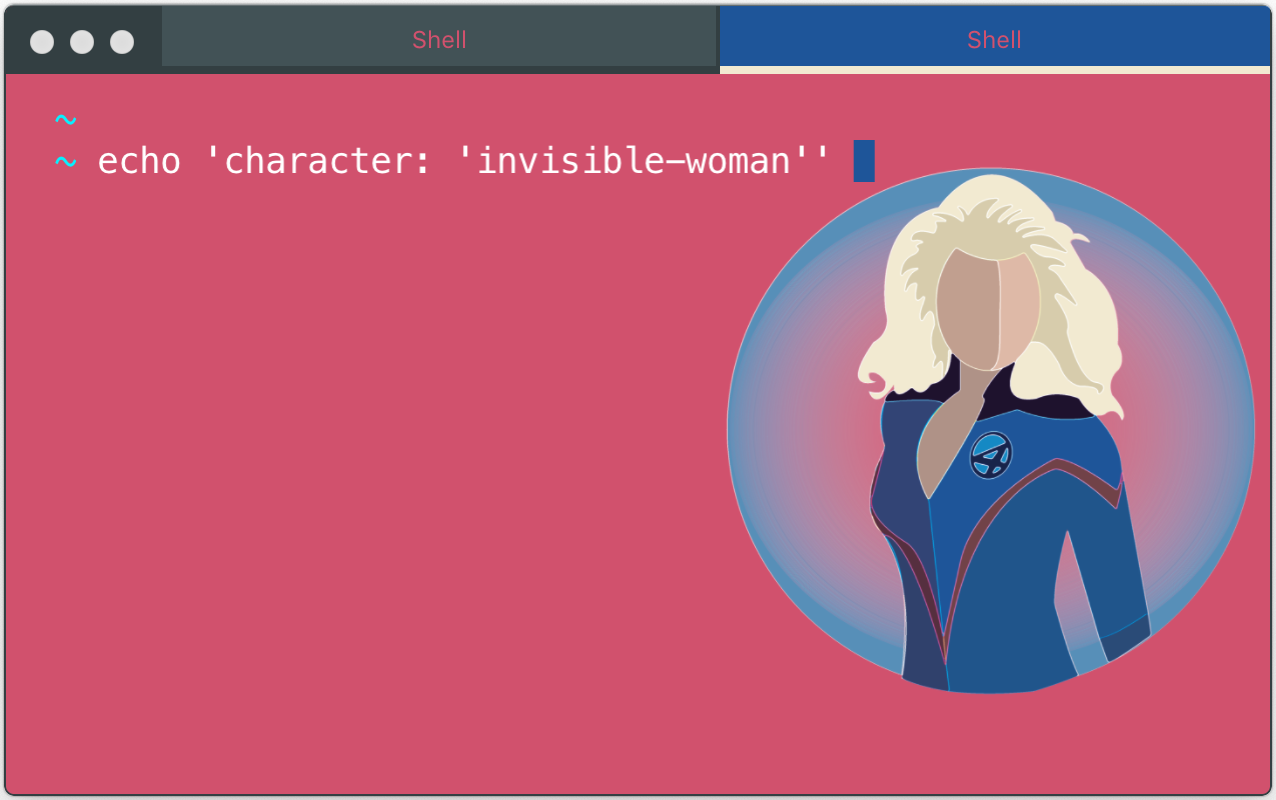
Task: Click the third window control dot
Action: coord(122,41)
